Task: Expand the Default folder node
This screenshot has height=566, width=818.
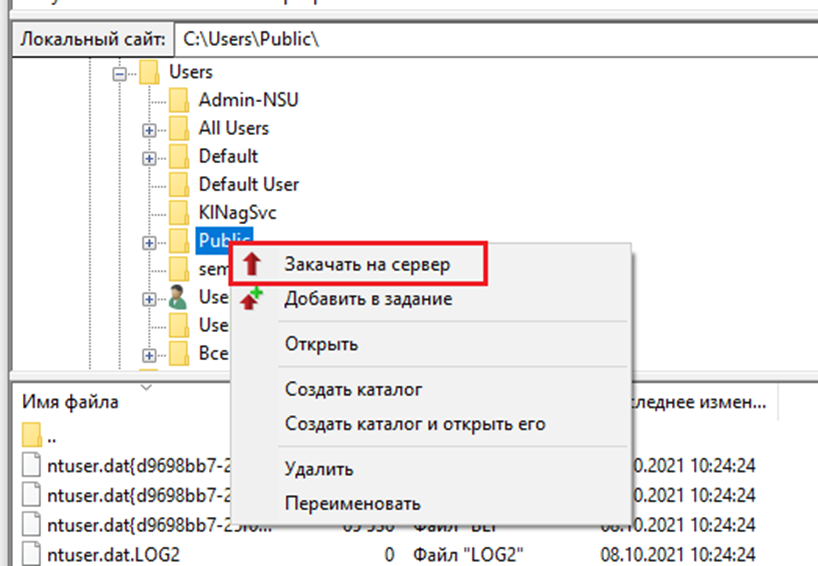Action: [149, 157]
